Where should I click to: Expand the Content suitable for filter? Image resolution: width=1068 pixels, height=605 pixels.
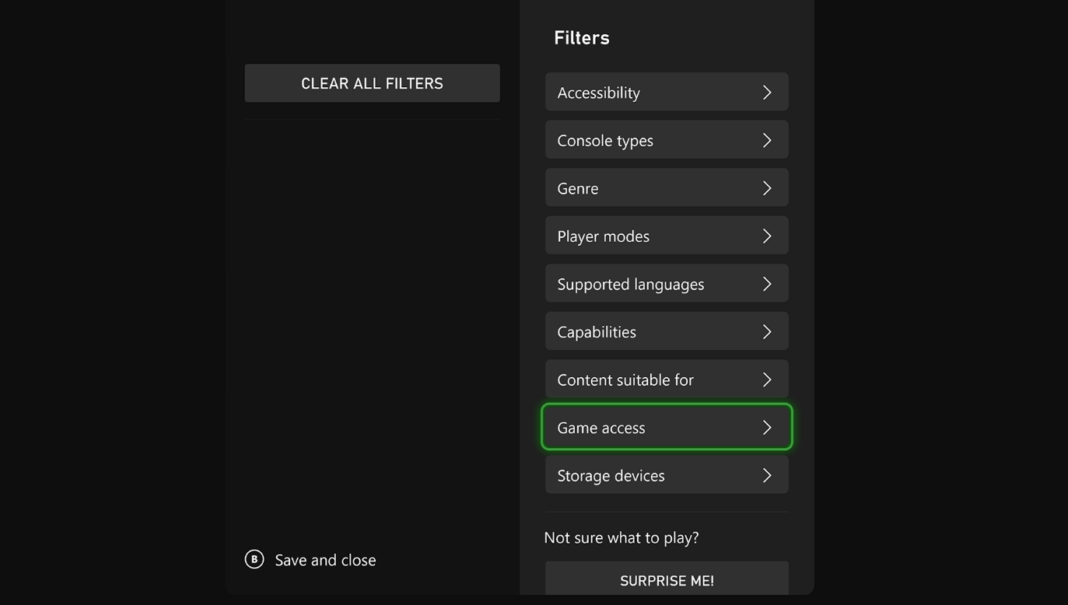(x=667, y=379)
